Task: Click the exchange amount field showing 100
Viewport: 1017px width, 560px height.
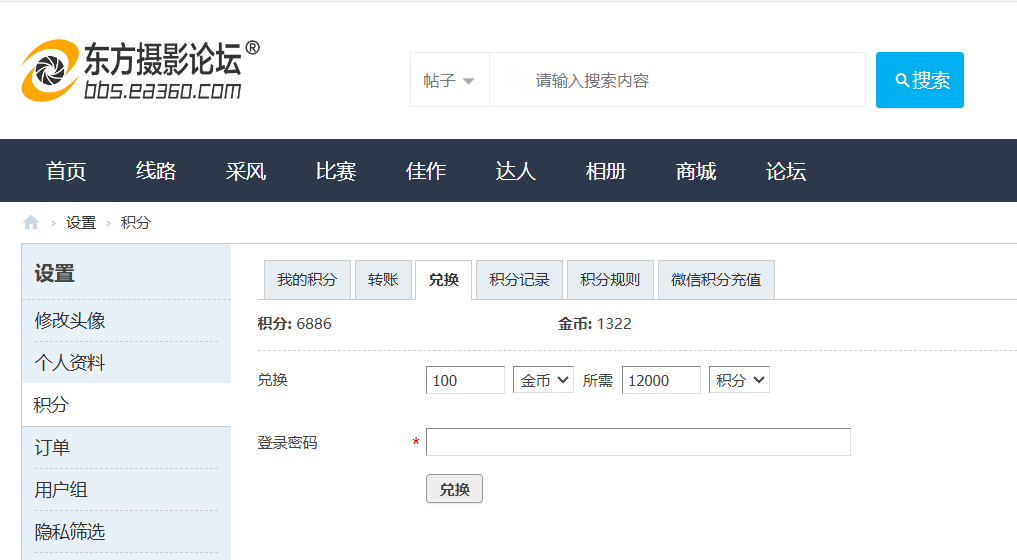Action: [x=465, y=380]
